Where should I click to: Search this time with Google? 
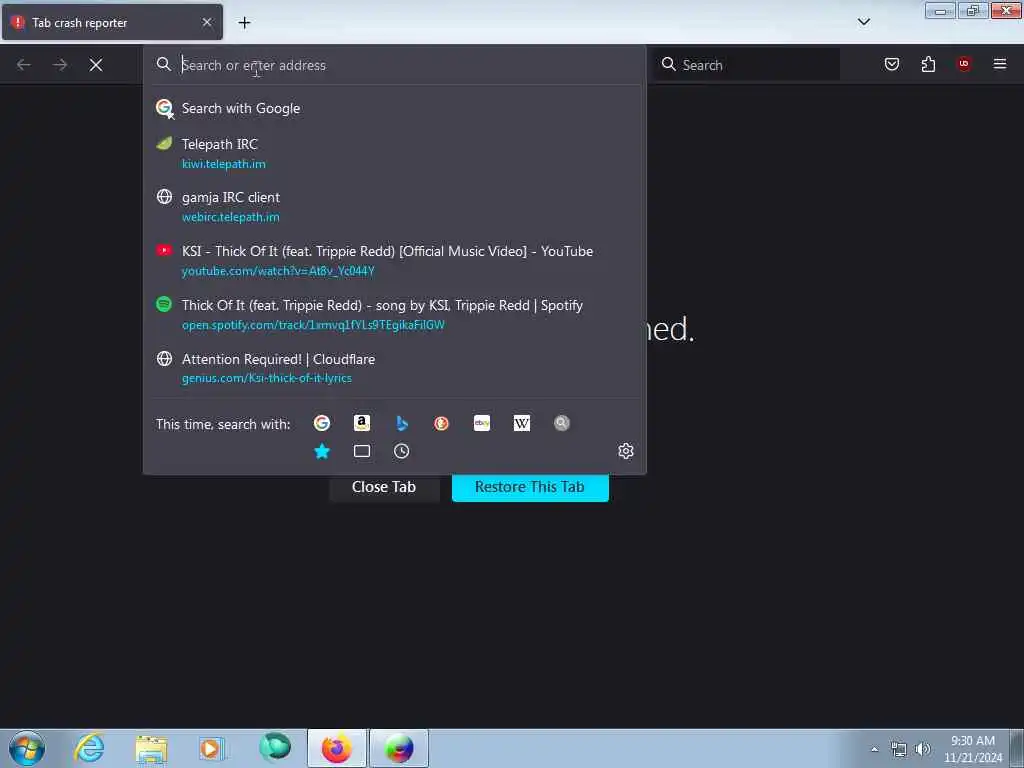click(322, 423)
